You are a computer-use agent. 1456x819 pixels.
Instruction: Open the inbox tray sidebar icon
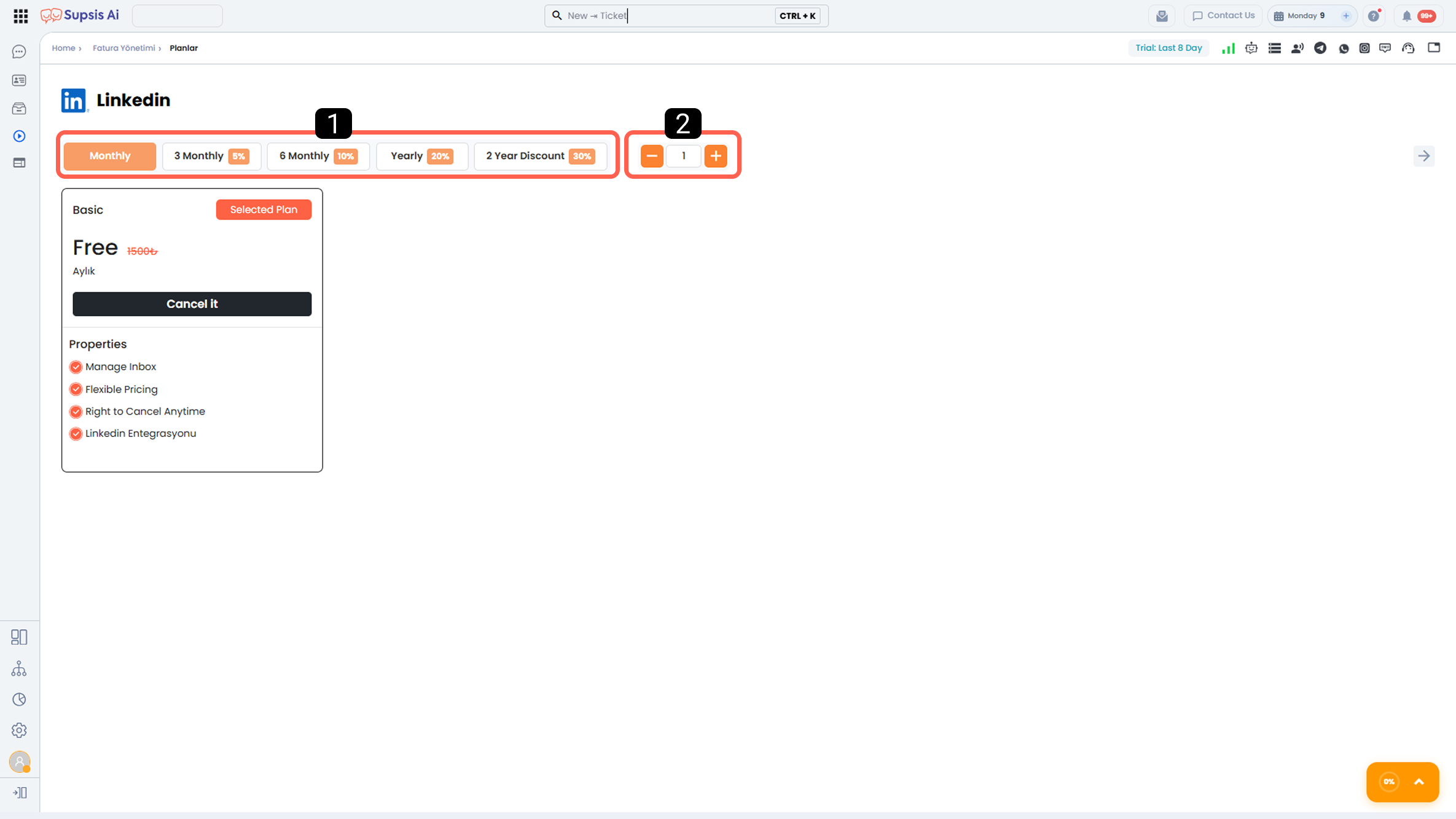tap(19, 109)
